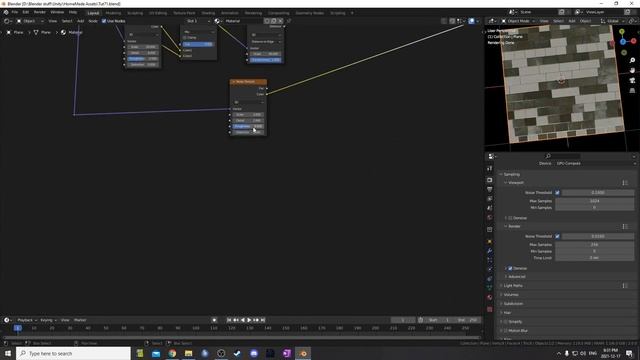Image resolution: width=640 pixels, height=360 pixels.
Task: Open the Windows Start menu
Action: coord(8,353)
